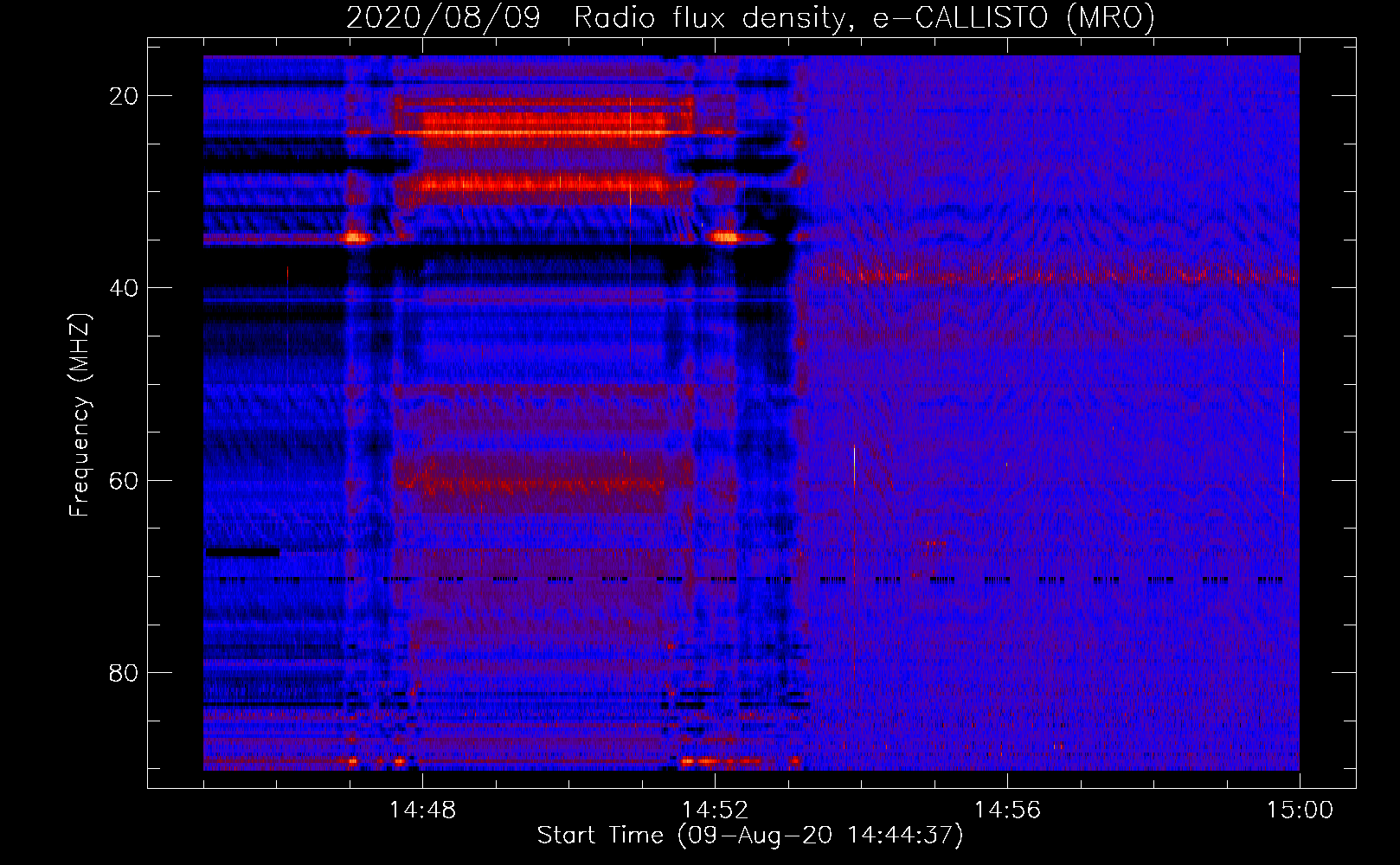Click the 'Start Time (09-Aug-20 14:44:37)' label
Viewport: 1400px width, 865px height.
pos(749,836)
